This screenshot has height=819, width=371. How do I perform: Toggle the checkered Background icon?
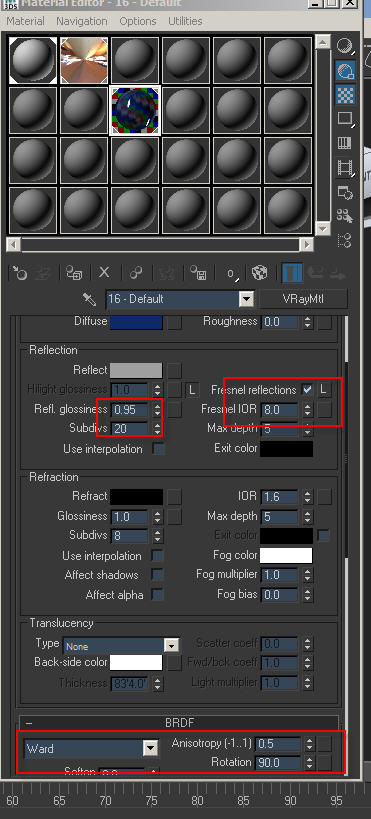point(345,95)
